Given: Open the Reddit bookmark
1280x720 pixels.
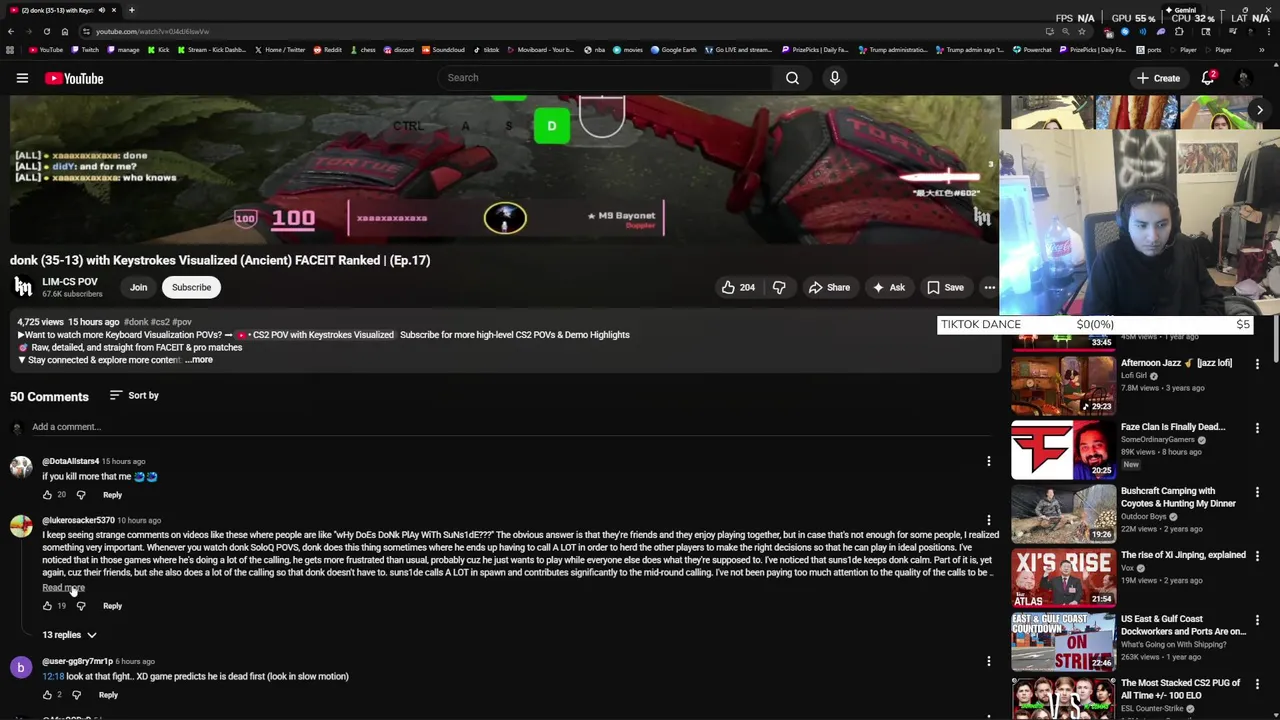Looking at the screenshot, I should pyautogui.click(x=328, y=50).
